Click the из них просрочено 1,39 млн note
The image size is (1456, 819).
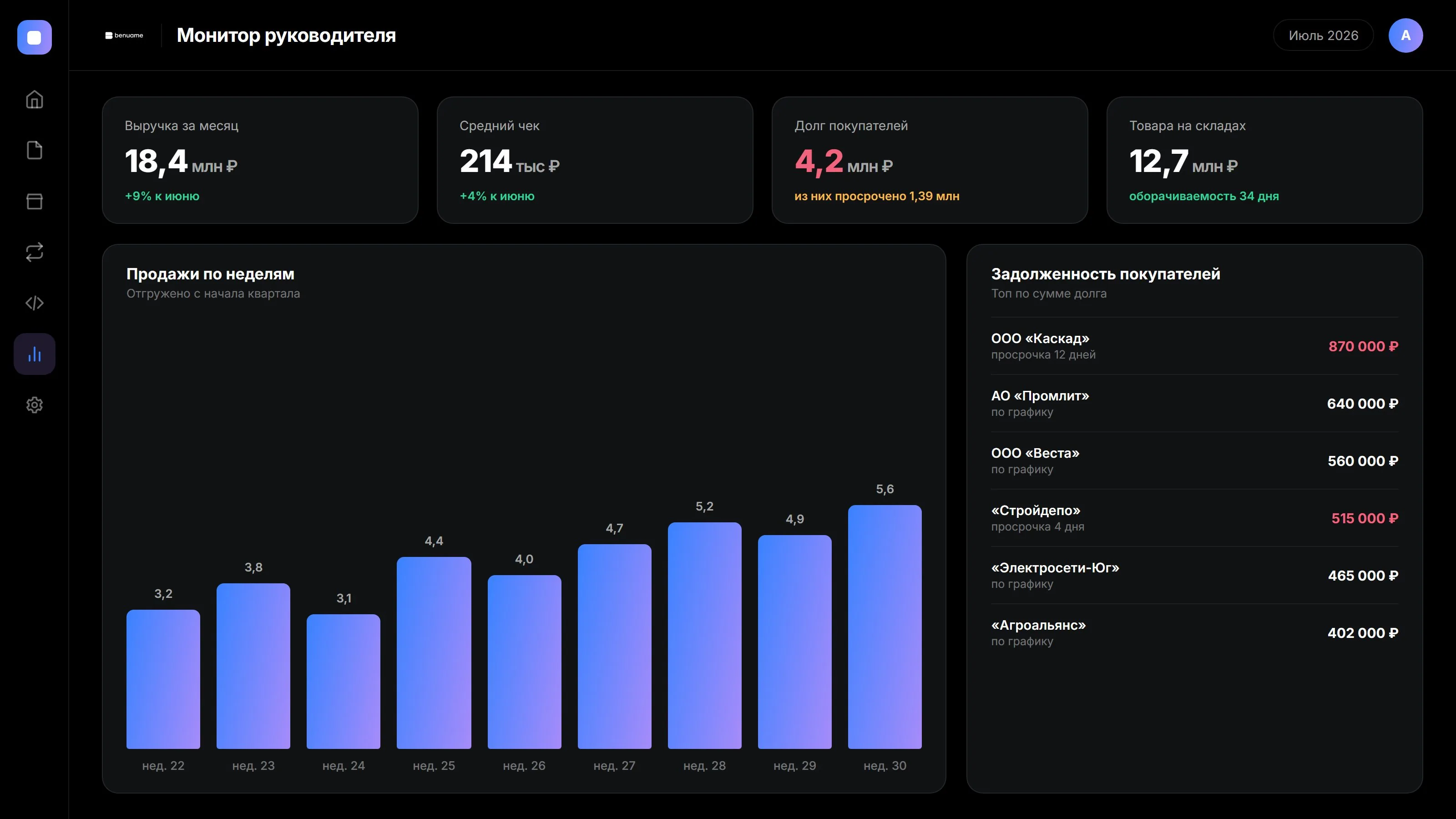877,196
